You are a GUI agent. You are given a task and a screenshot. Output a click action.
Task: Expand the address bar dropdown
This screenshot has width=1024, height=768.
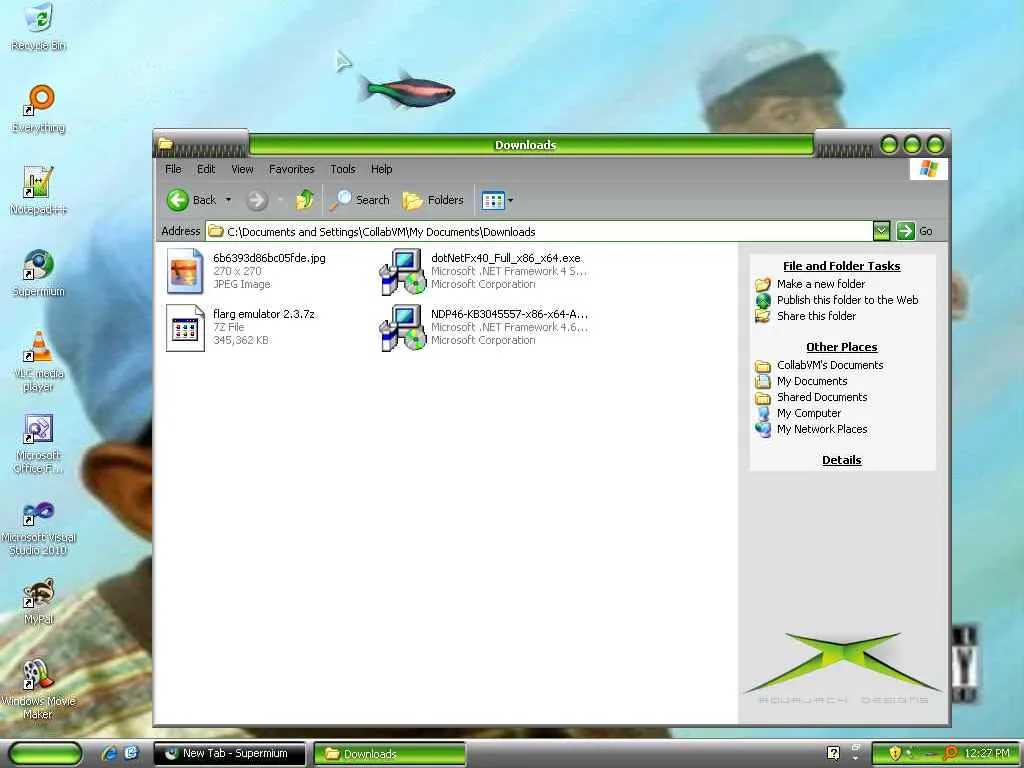tap(881, 231)
